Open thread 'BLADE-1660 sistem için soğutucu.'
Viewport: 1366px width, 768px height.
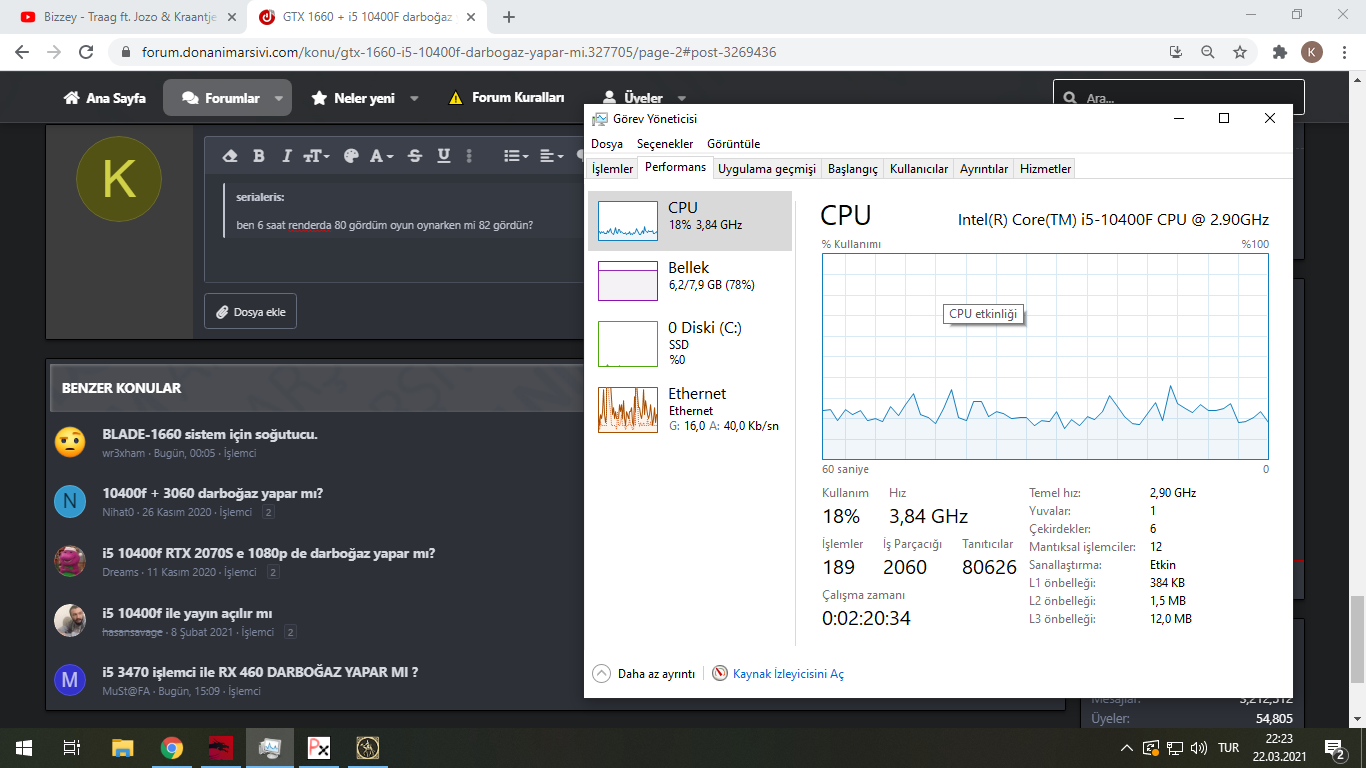click(x=210, y=434)
